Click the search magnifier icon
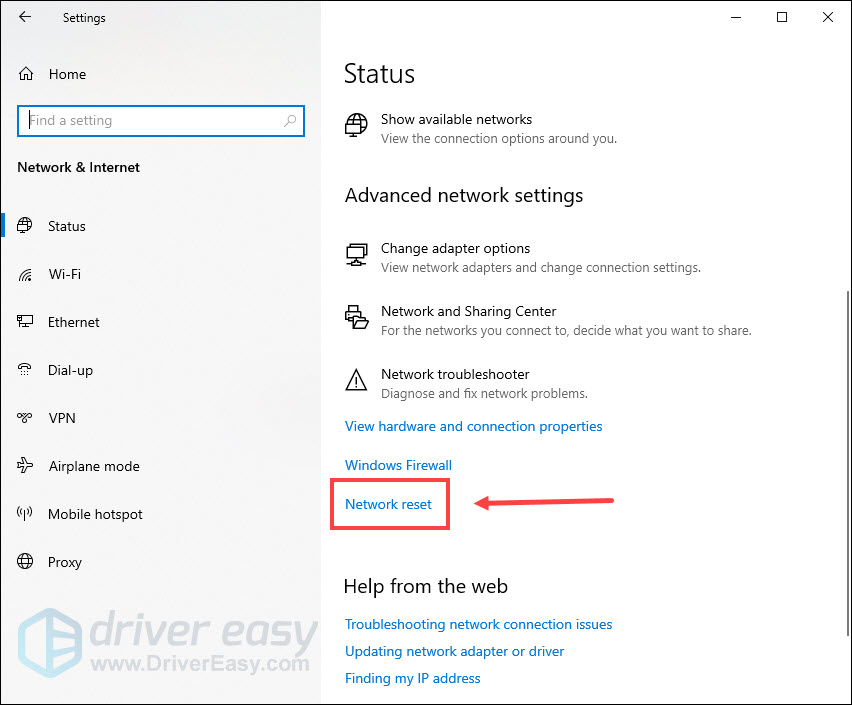 click(x=290, y=121)
